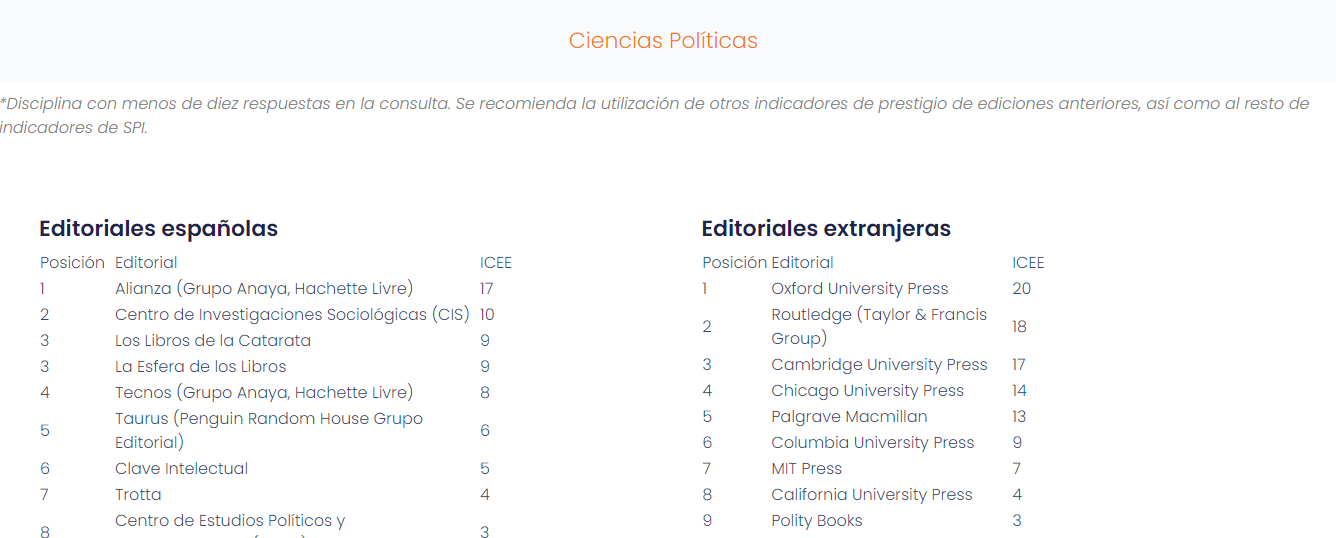Click the MIT Press entry

[806, 469]
